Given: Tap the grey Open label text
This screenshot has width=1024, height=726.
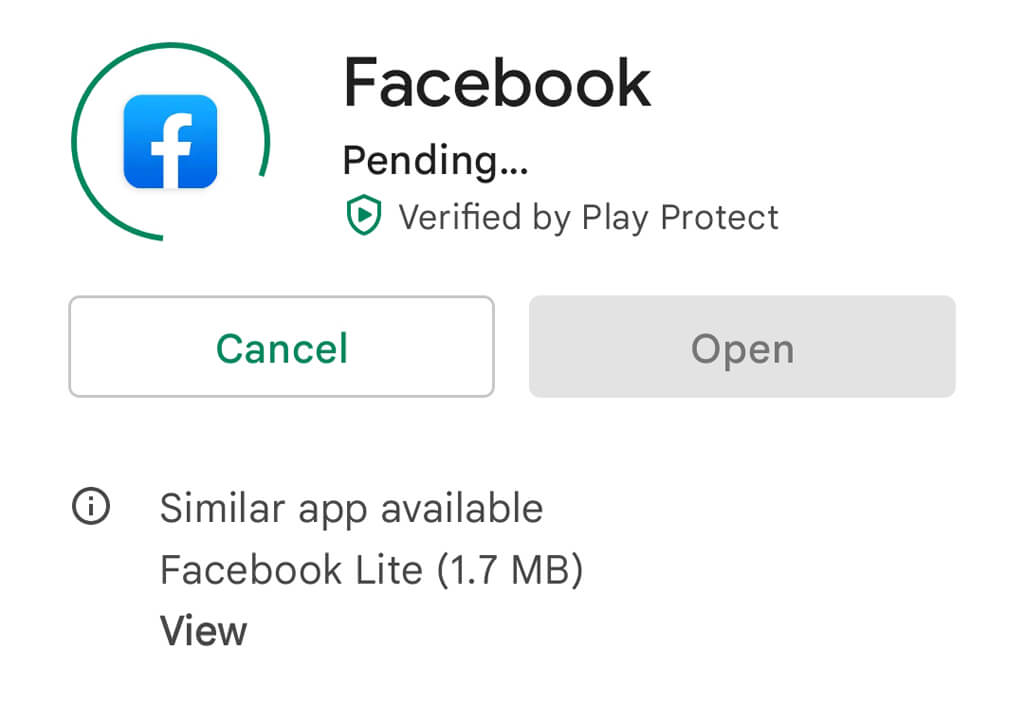Looking at the screenshot, I should pos(742,348).
